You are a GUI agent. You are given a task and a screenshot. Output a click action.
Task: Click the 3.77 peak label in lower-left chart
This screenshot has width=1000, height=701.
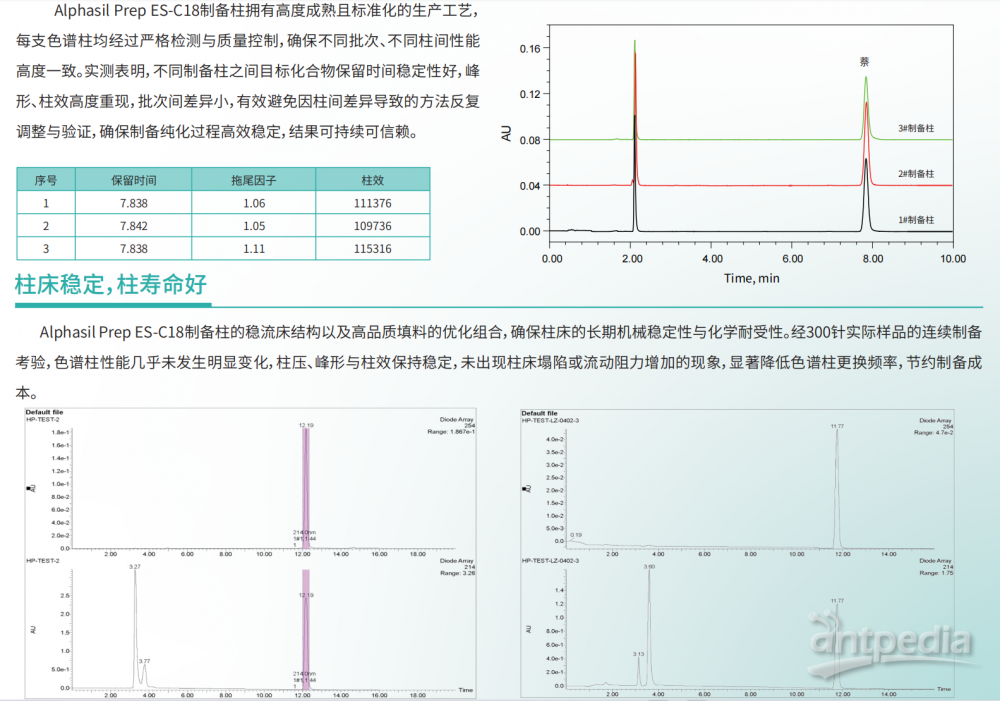pos(144,660)
